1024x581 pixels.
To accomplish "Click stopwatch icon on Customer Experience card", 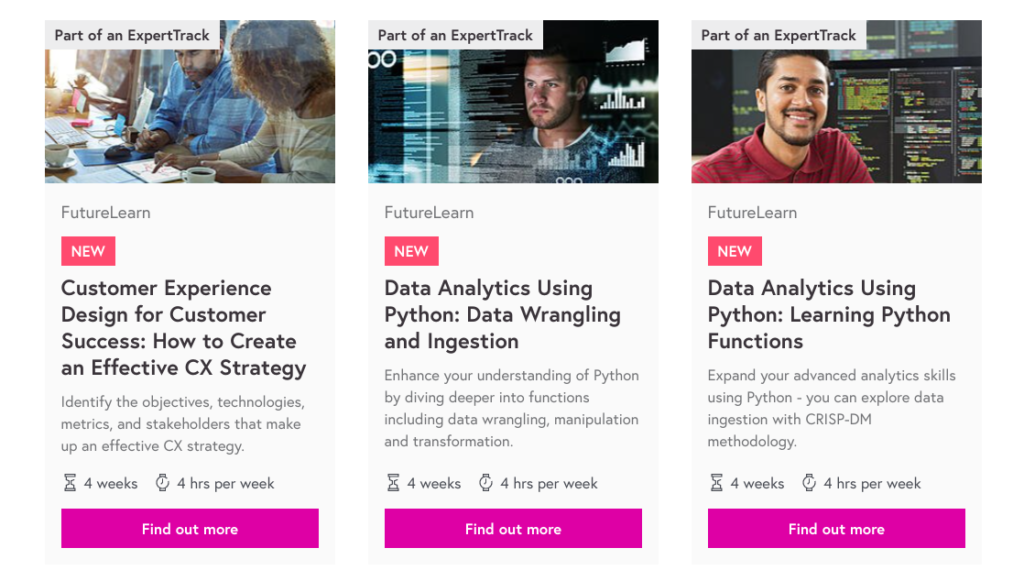I will pos(162,483).
